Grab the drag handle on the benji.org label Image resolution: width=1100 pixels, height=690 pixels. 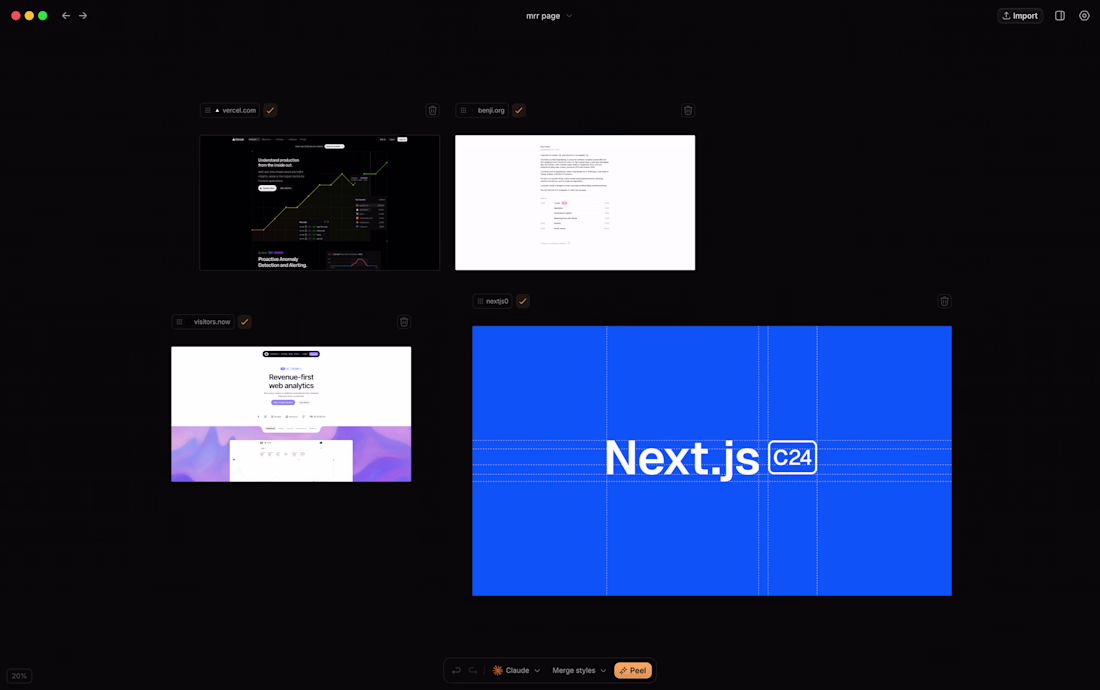point(463,110)
